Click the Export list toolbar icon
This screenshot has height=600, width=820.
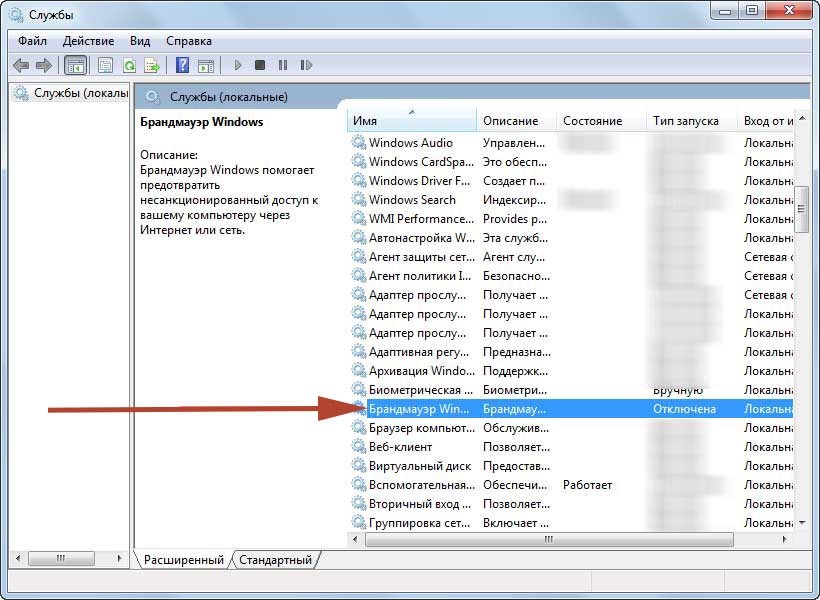click(152, 66)
